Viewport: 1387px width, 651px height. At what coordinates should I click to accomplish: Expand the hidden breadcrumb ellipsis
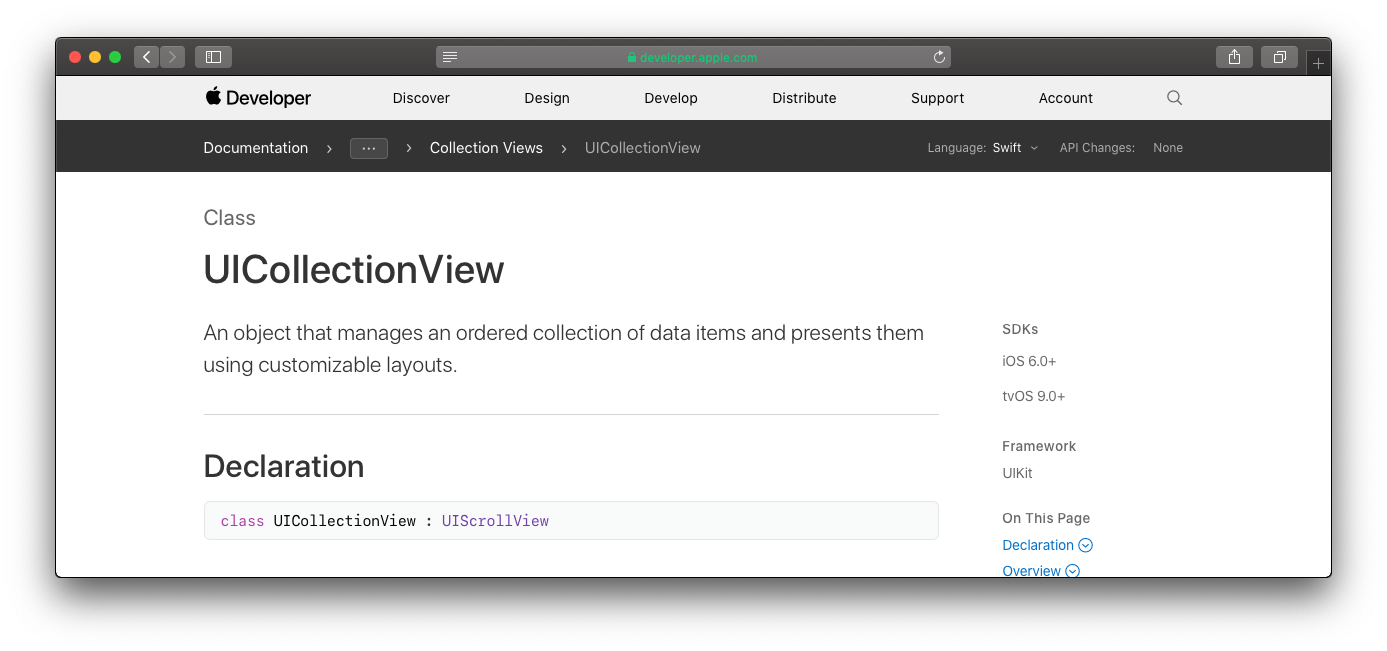coord(368,148)
